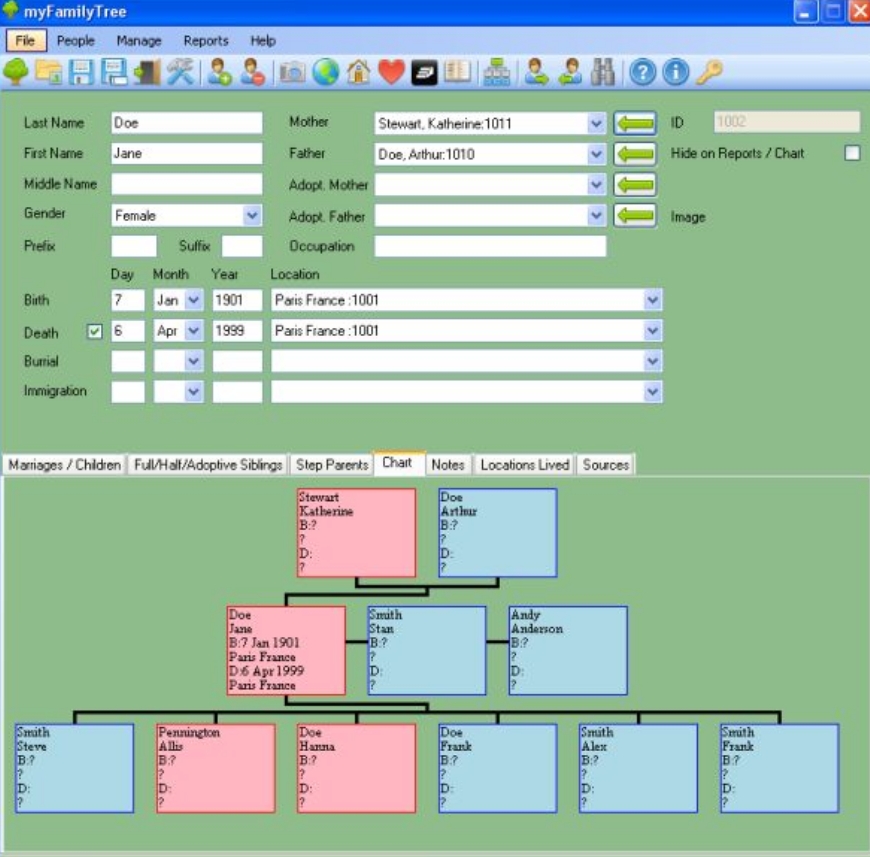This screenshot has width=870, height=857.
Task: Expand the Mother selection dropdown
Action: coord(596,123)
